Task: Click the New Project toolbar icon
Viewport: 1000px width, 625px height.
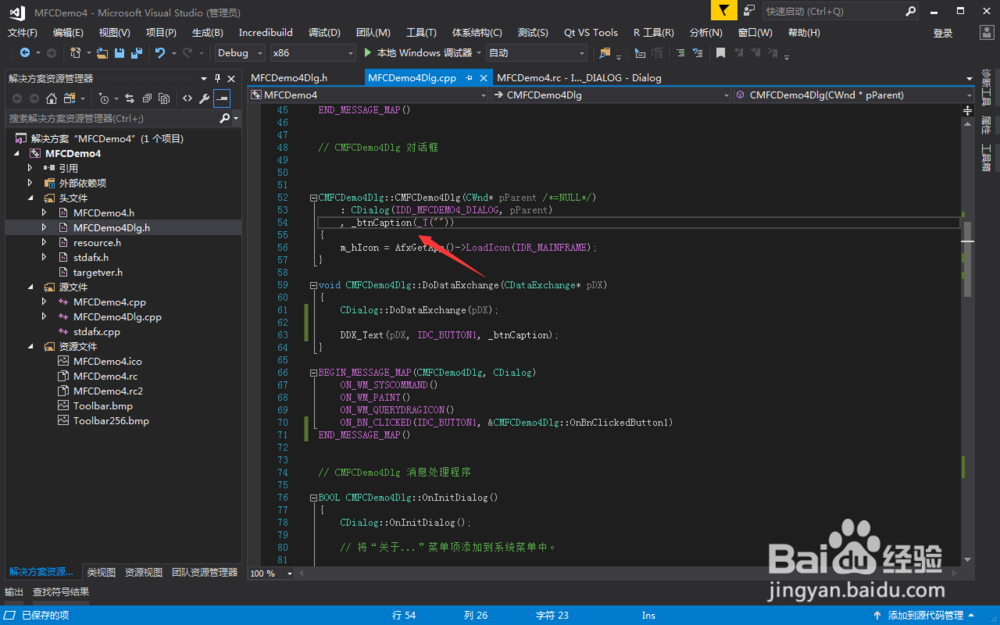Action: [75, 53]
